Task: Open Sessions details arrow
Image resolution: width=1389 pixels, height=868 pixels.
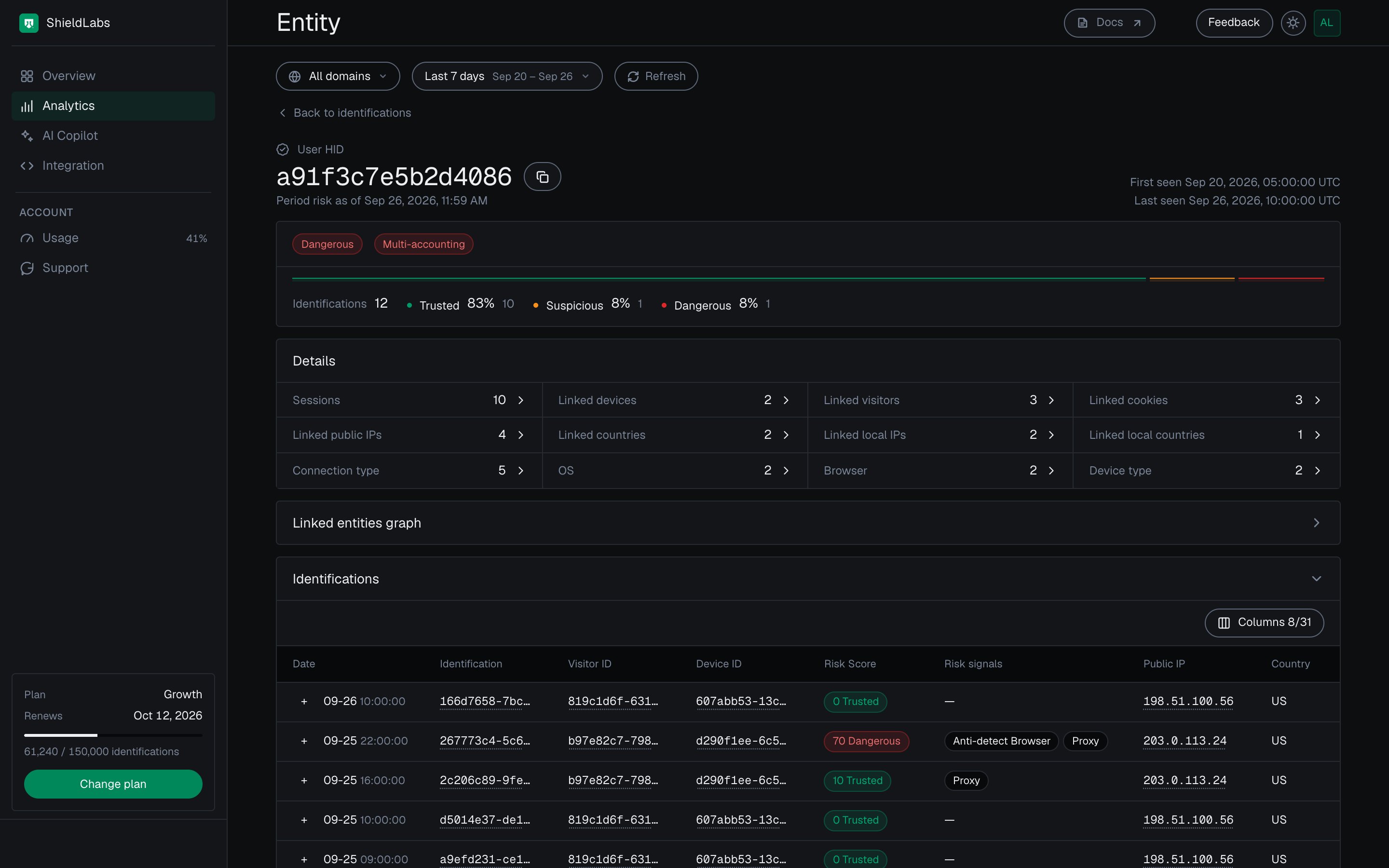Action: coord(520,400)
